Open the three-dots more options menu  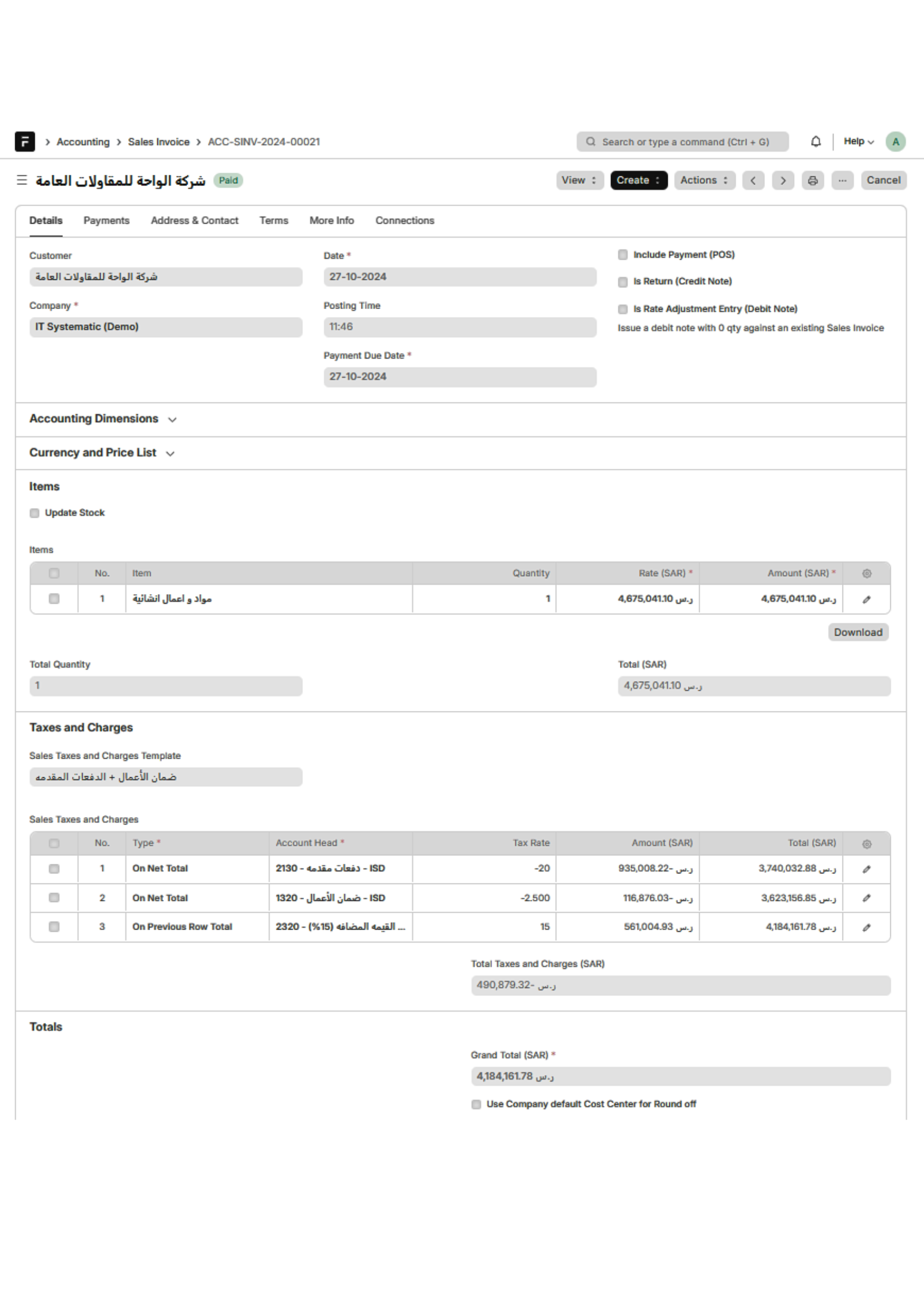(841, 180)
